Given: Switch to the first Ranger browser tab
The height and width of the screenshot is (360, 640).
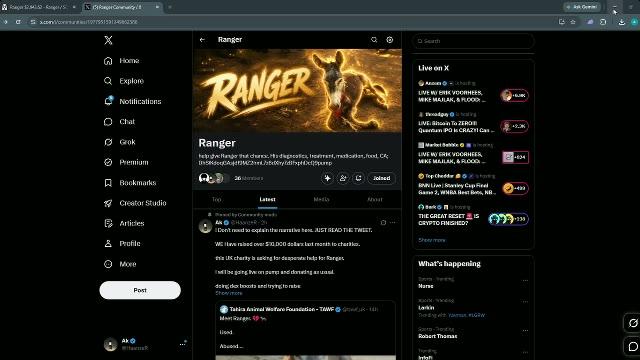Looking at the screenshot, I should click(38, 7).
